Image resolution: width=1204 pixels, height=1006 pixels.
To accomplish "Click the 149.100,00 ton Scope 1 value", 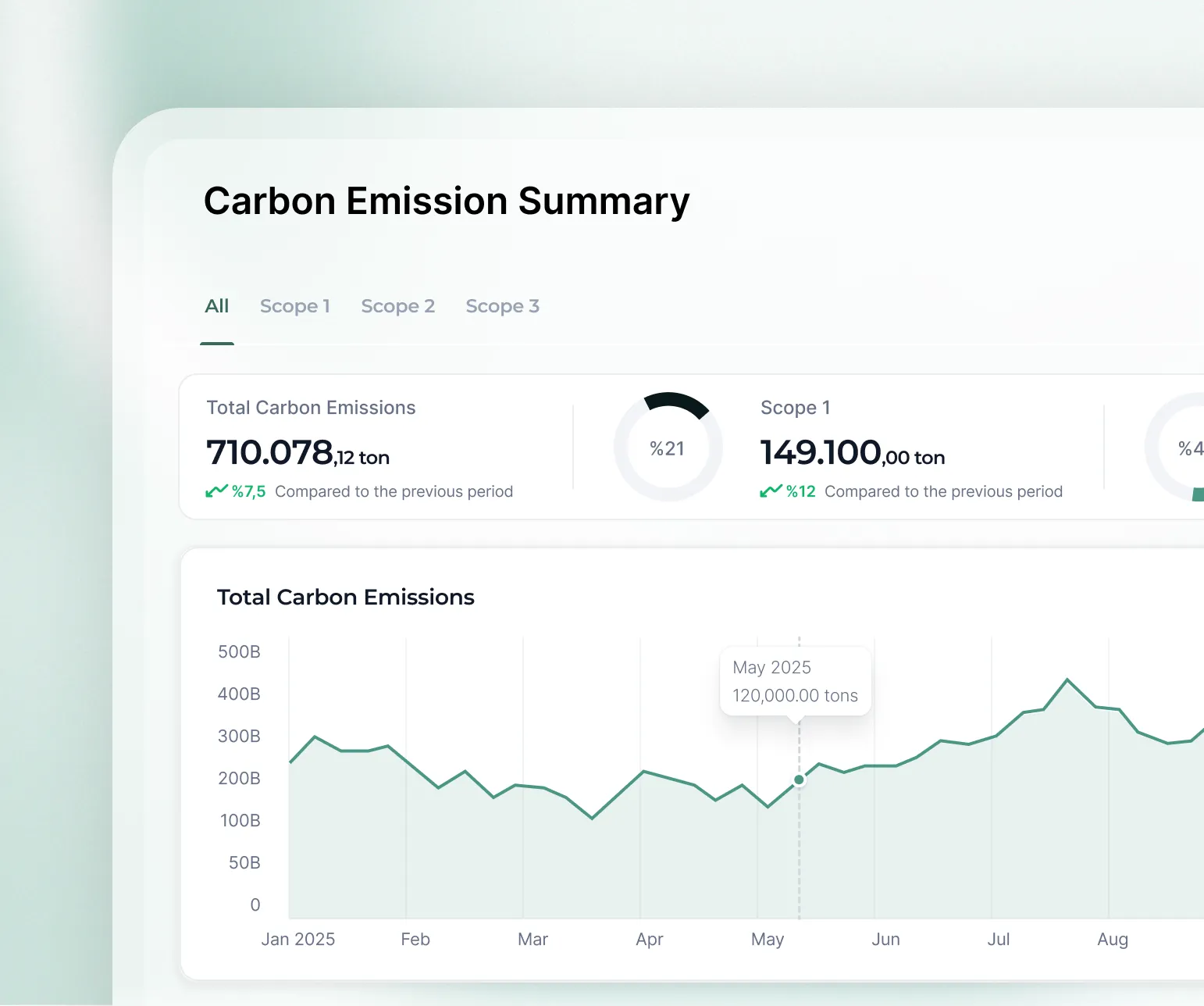I will (x=852, y=453).
